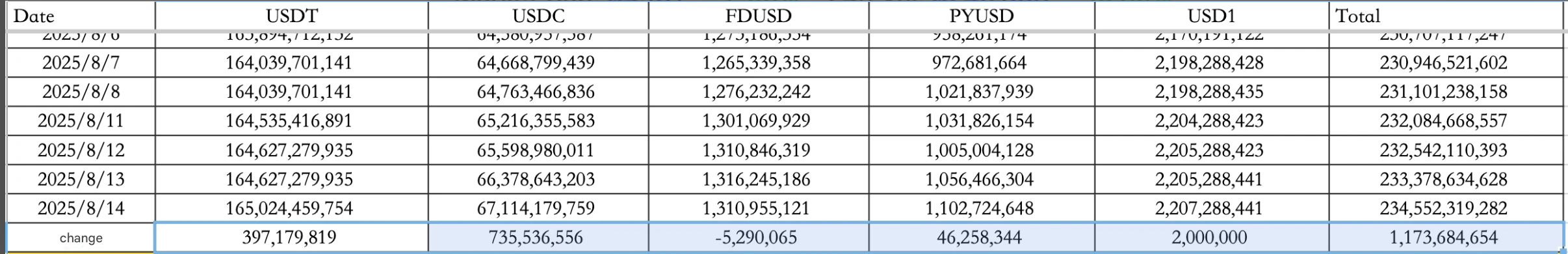Click the change row label cell
This screenshot has width=1568, height=254.
81,238
